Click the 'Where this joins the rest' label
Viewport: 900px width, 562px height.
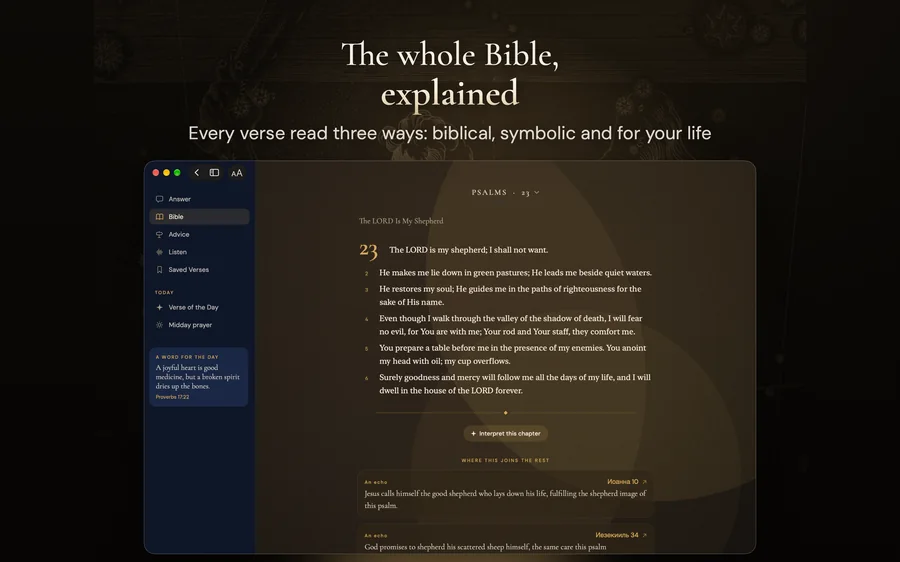pos(505,460)
